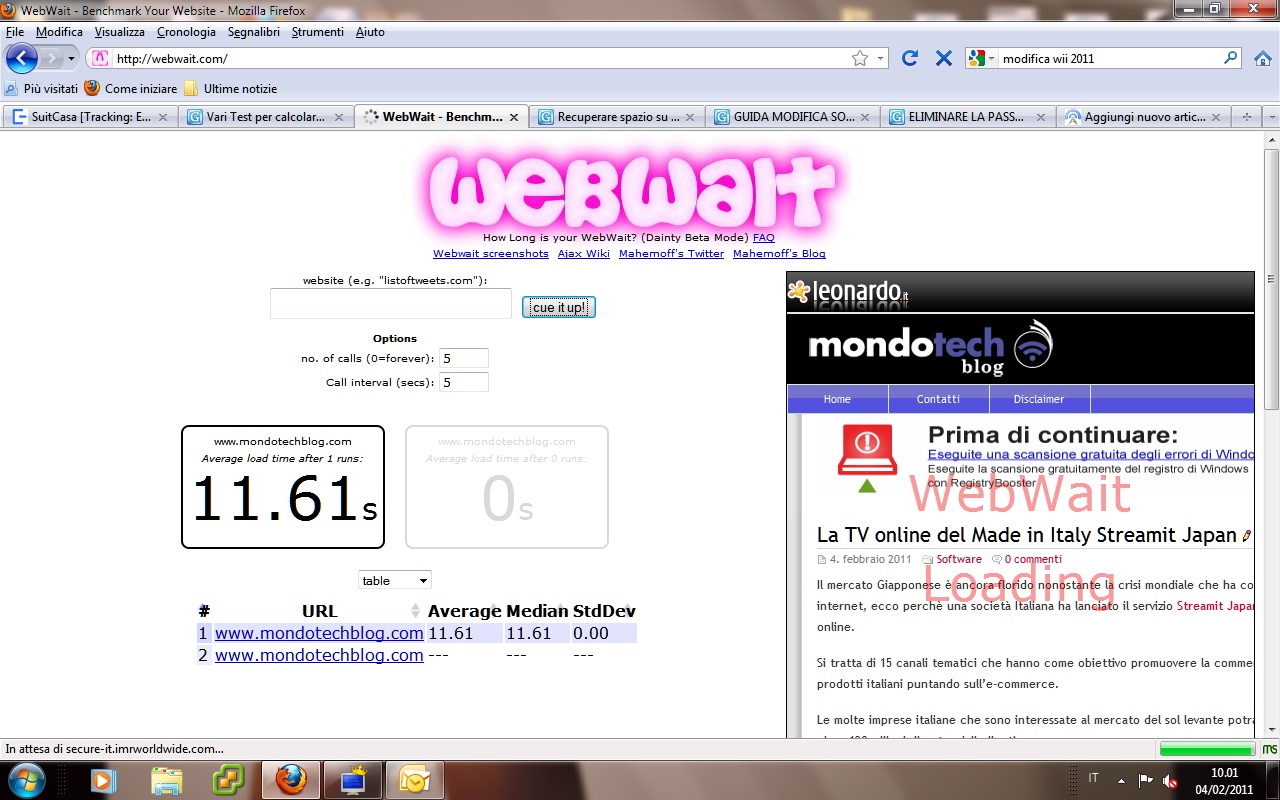Screen dimensions: 1280x800
Task: Open the 'Ajax Wiki' link
Action: (x=584, y=253)
